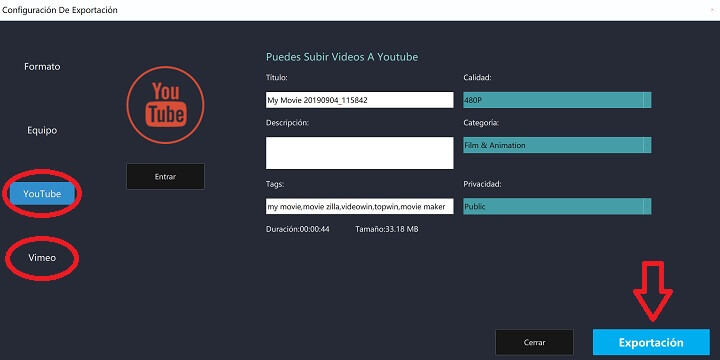Select the YouTube export tab
The image size is (720, 360).
point(42,194)
